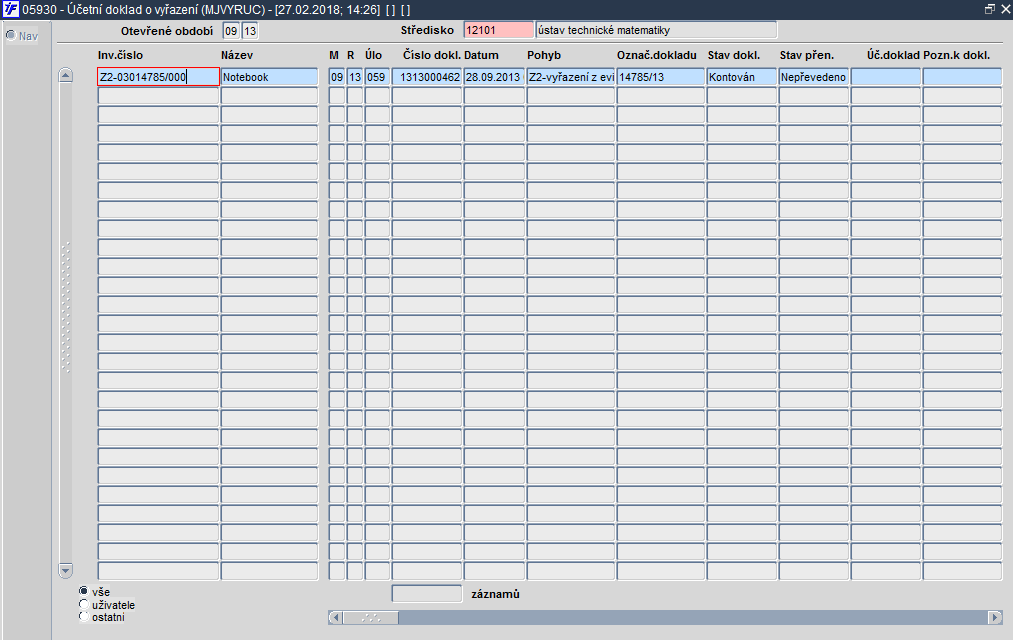
Task: Restore down the form window
Action: pyautogui.click(x=989, y=9)
